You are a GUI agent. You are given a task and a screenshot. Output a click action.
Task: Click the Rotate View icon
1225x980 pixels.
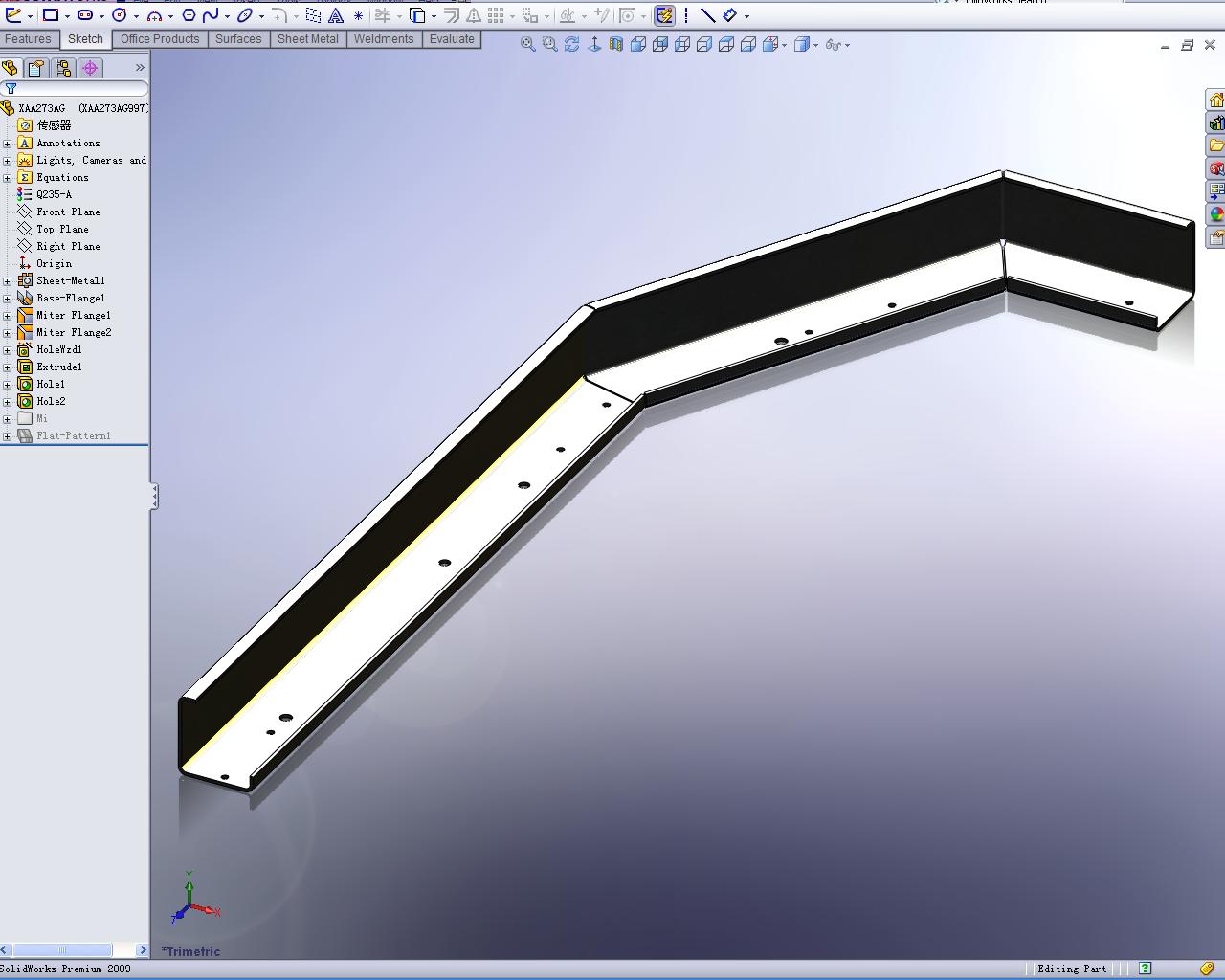pos(572,44)
